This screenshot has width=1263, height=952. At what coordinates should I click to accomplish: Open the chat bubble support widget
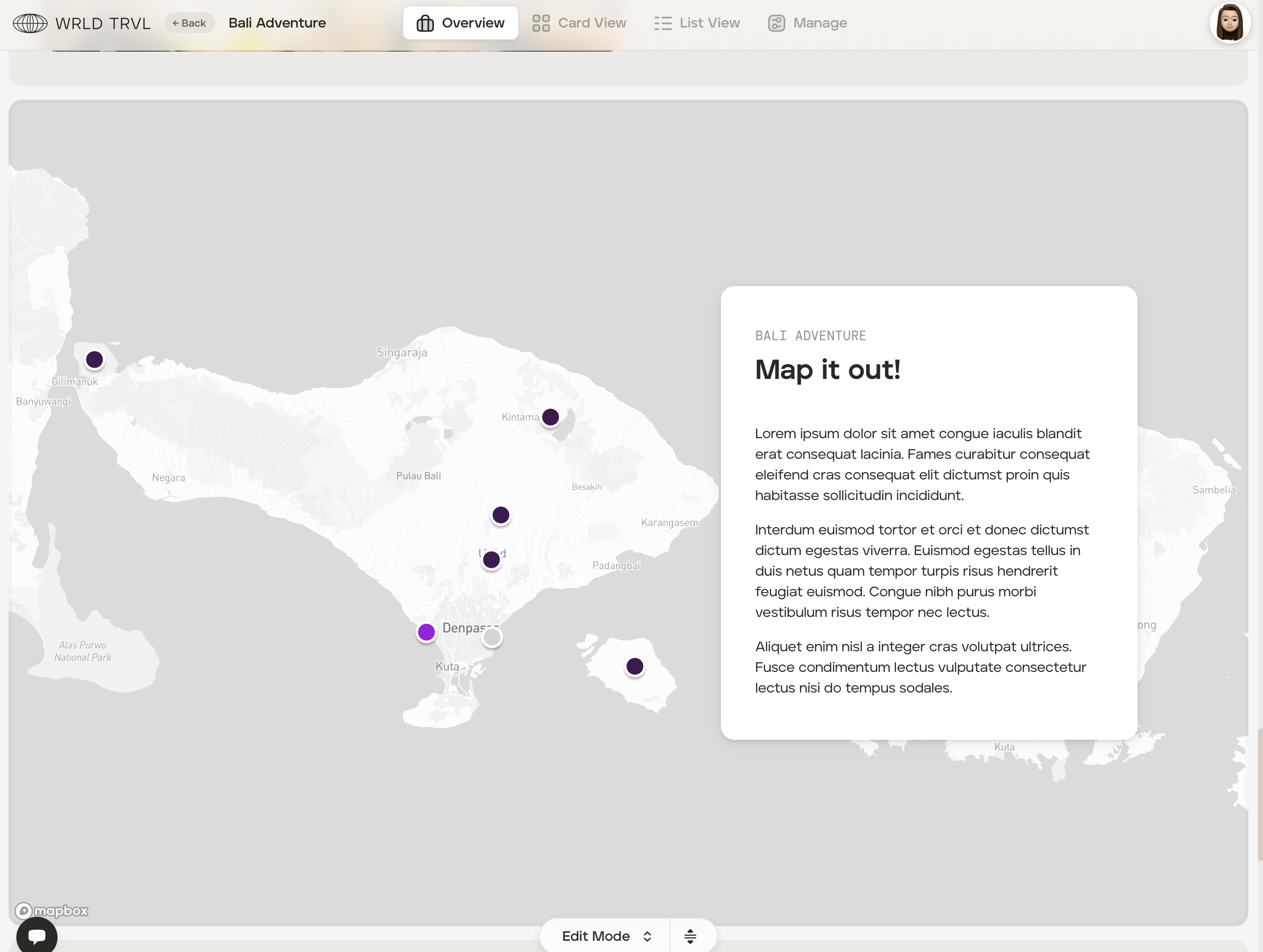click(37, 937)
